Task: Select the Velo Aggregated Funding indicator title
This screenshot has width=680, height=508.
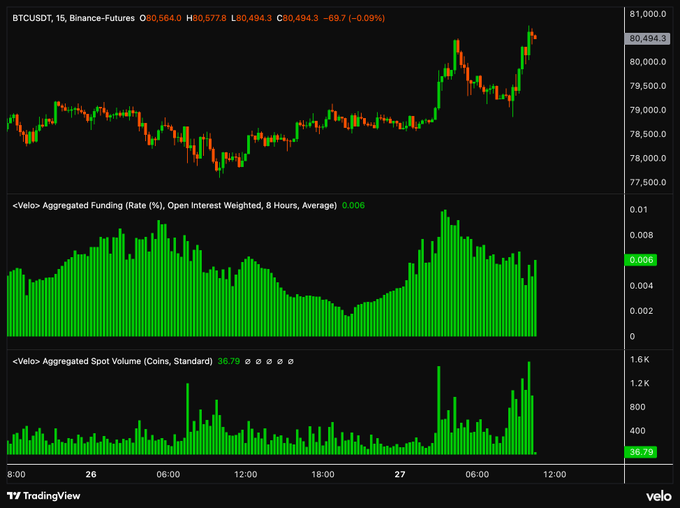Action: [x=174, y=205]
